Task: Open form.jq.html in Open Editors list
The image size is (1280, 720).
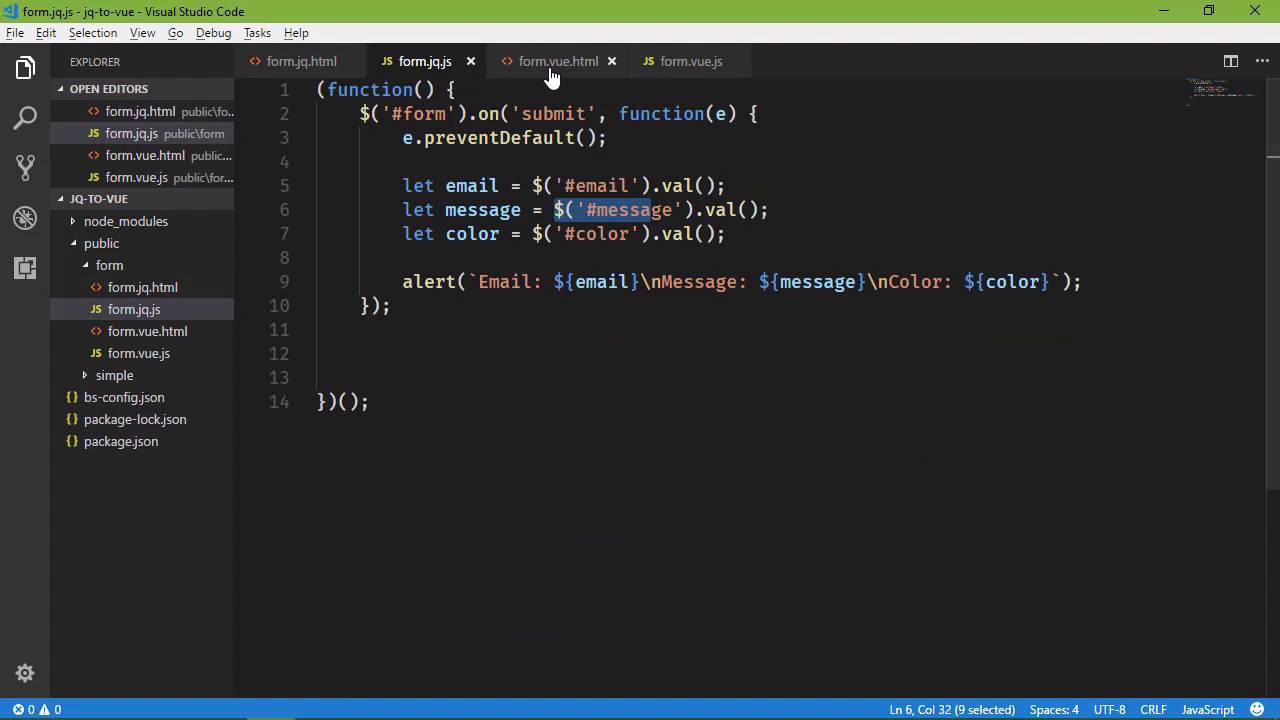Action: [x=142, y=111]
